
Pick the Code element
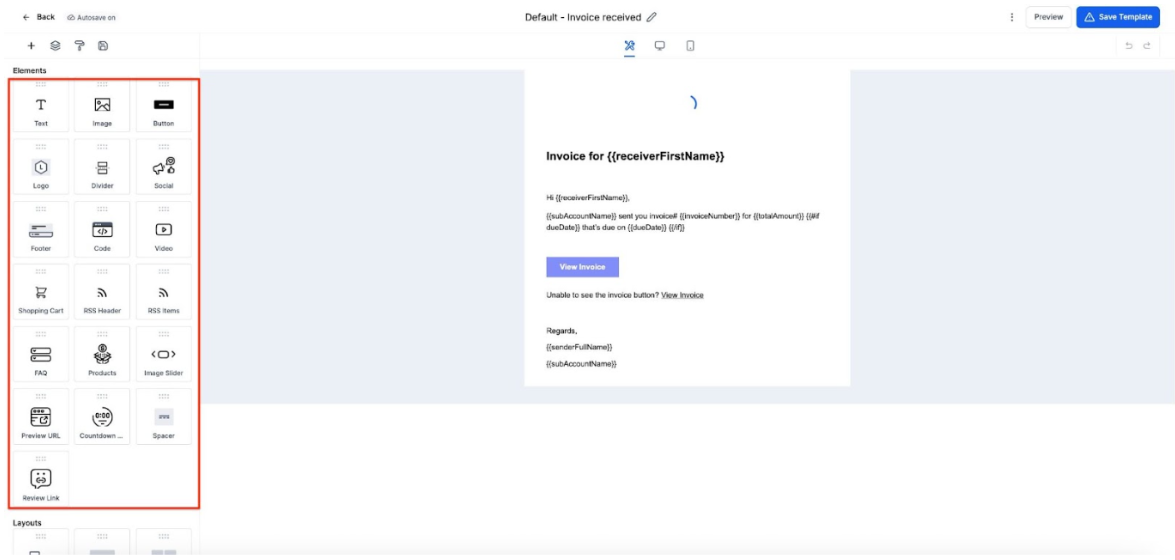point(102,232)
